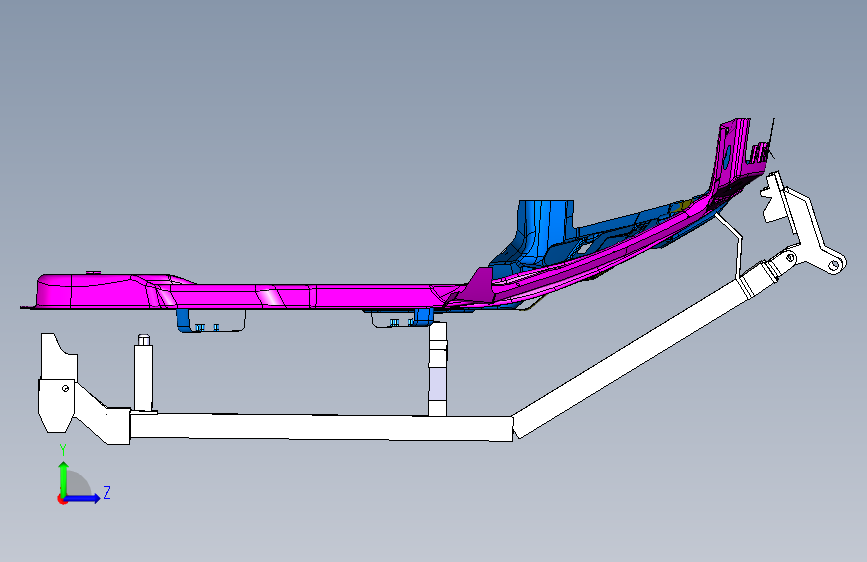Click the Z axis label text

(x=107, y=492)
